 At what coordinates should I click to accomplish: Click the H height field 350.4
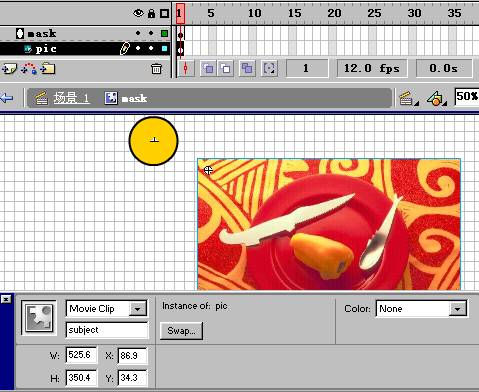click(82, 378)
